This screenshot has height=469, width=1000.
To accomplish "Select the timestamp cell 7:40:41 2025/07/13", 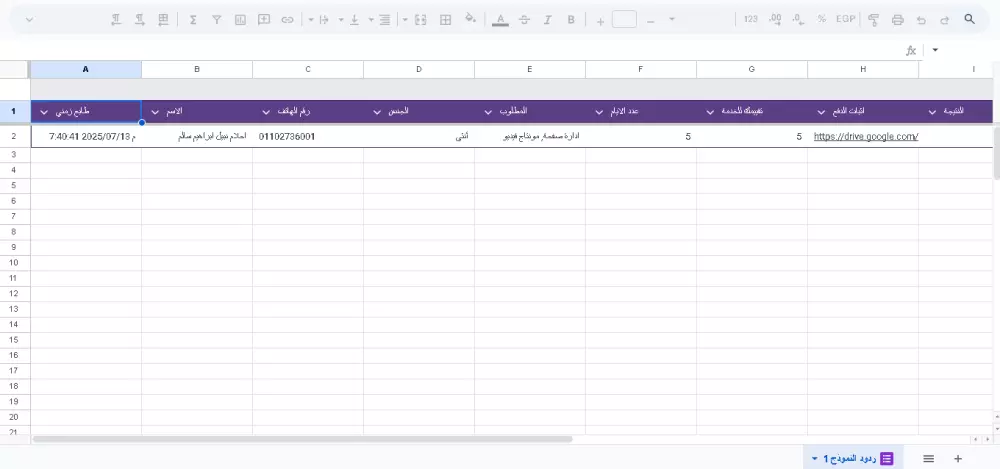I will (x=86, y=137).
